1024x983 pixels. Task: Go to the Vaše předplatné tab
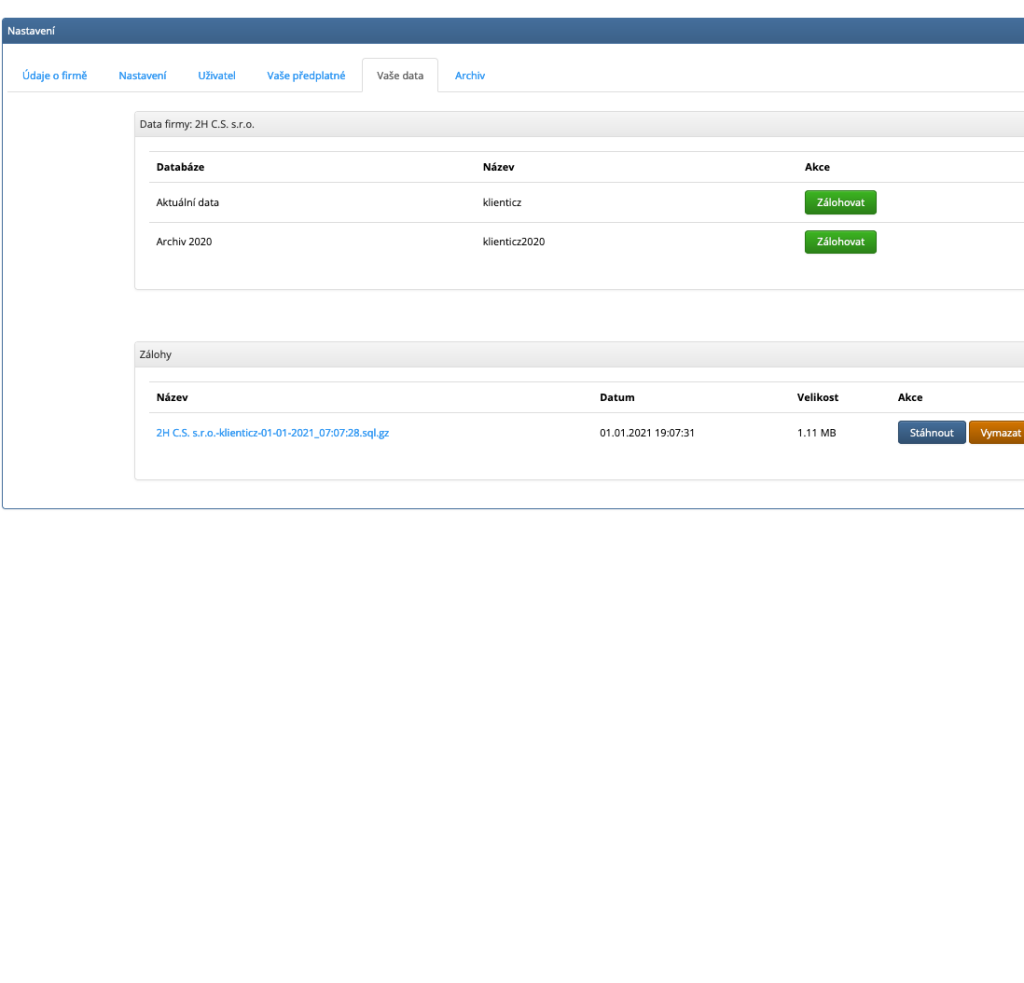point(306,76)
